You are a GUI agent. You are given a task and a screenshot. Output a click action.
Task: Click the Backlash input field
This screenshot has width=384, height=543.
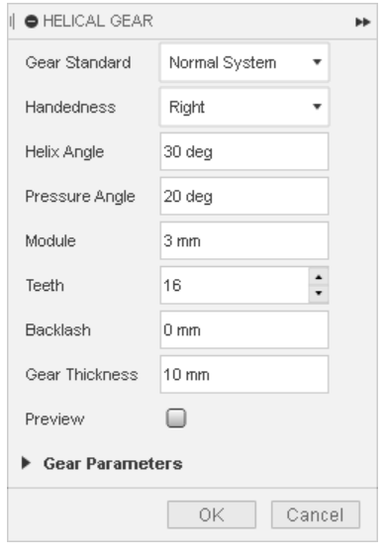coord(244,330)
